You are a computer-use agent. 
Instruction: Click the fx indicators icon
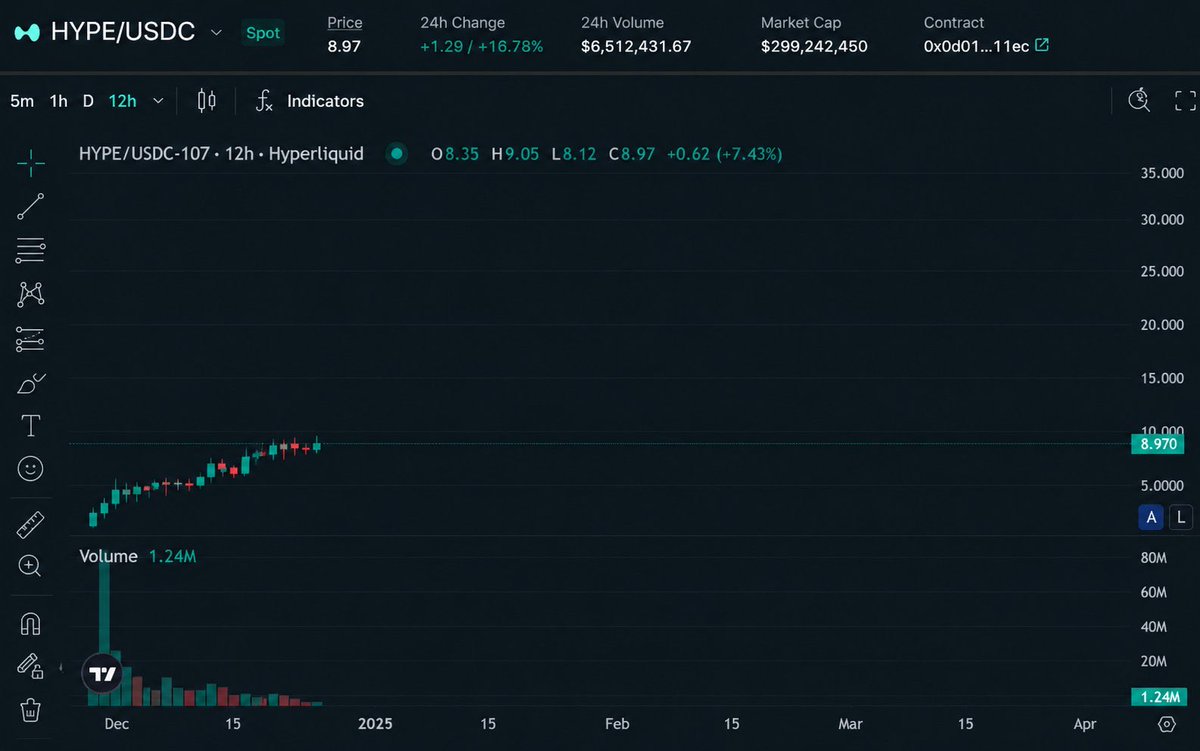click(x=264, y=100)
